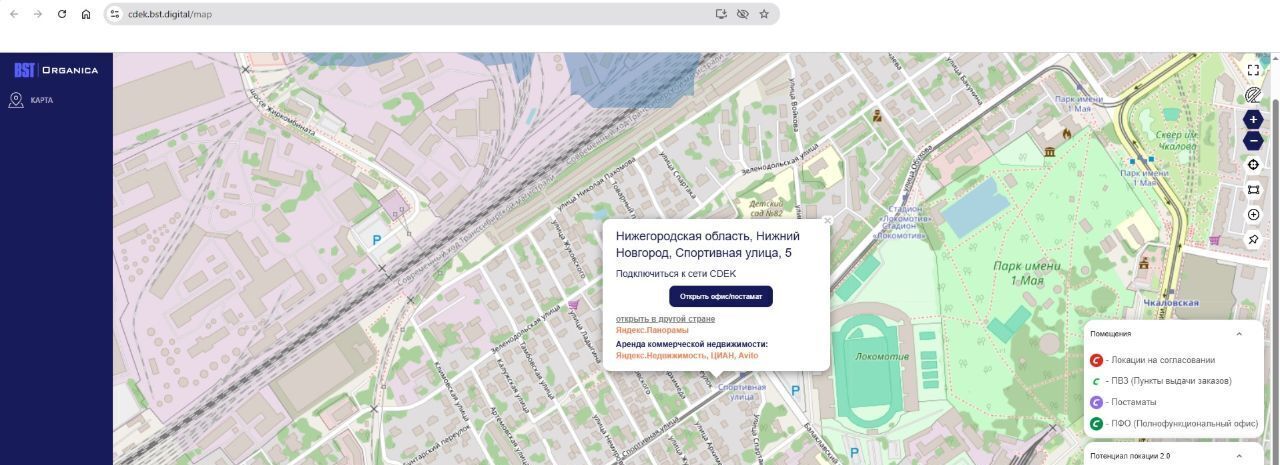The width and height of the screenshot is (1280, 465).
Task: Open site info icon in address bar
Action: point(115,14)
